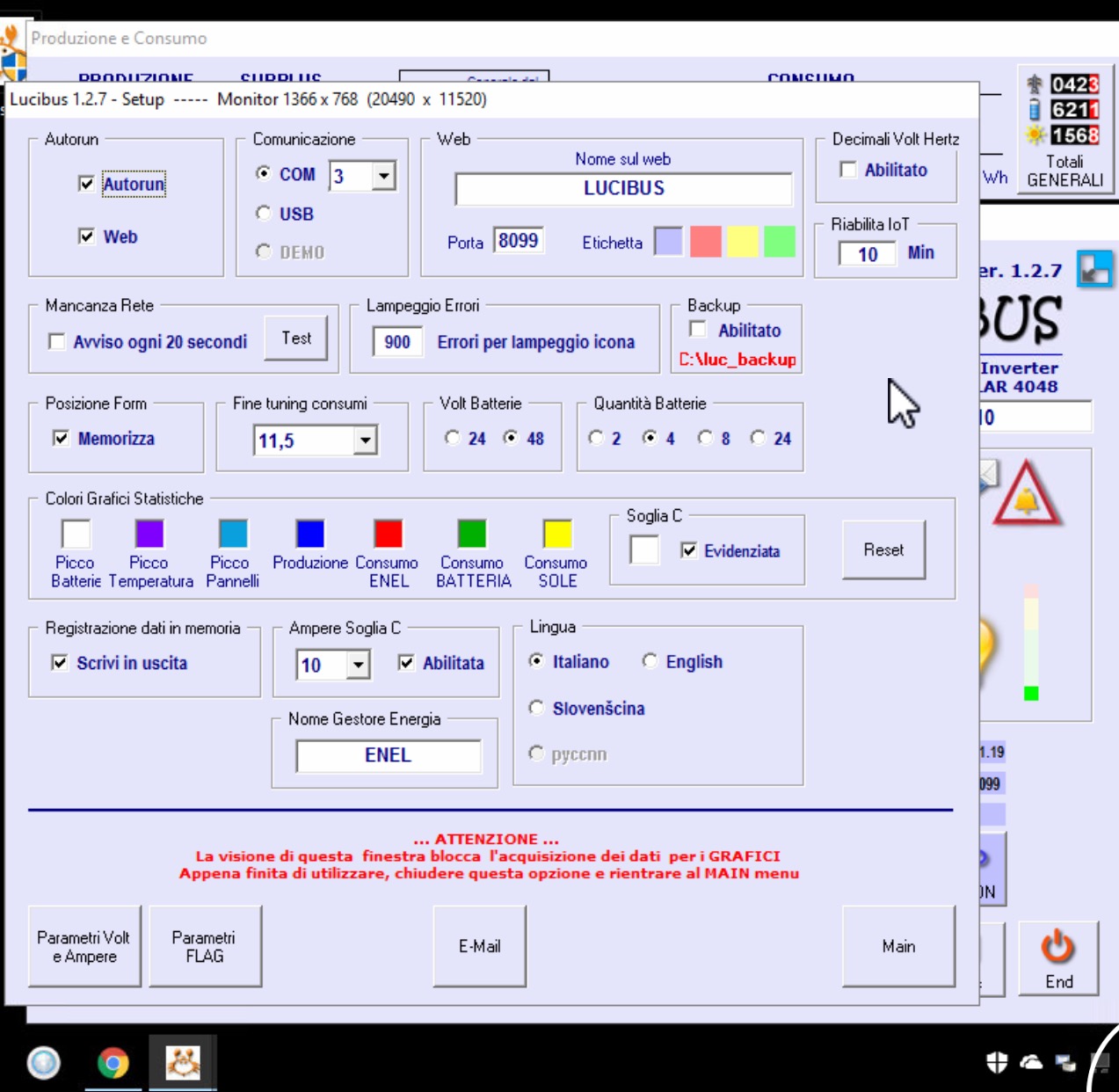
Task: Select battery quantity 8
Action: coord(705,437)
